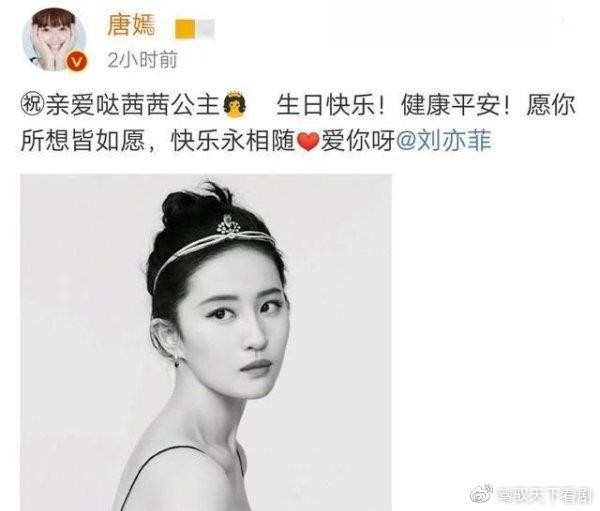
Task: Click the orange membership badge beside username
Action: (x=185, y=29)
